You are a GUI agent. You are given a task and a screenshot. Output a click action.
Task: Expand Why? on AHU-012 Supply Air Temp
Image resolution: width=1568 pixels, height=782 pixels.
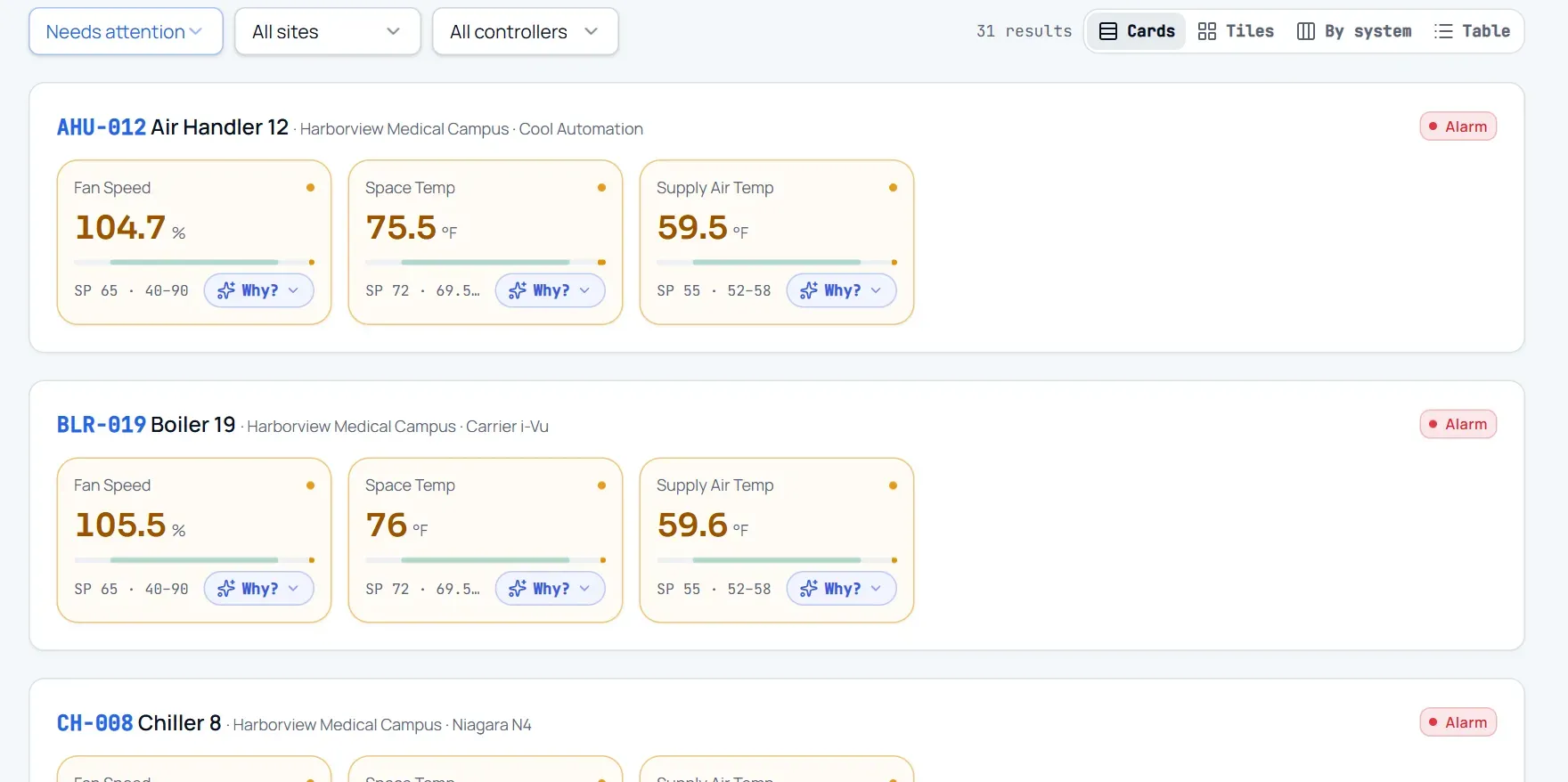(x=842, y=290)
